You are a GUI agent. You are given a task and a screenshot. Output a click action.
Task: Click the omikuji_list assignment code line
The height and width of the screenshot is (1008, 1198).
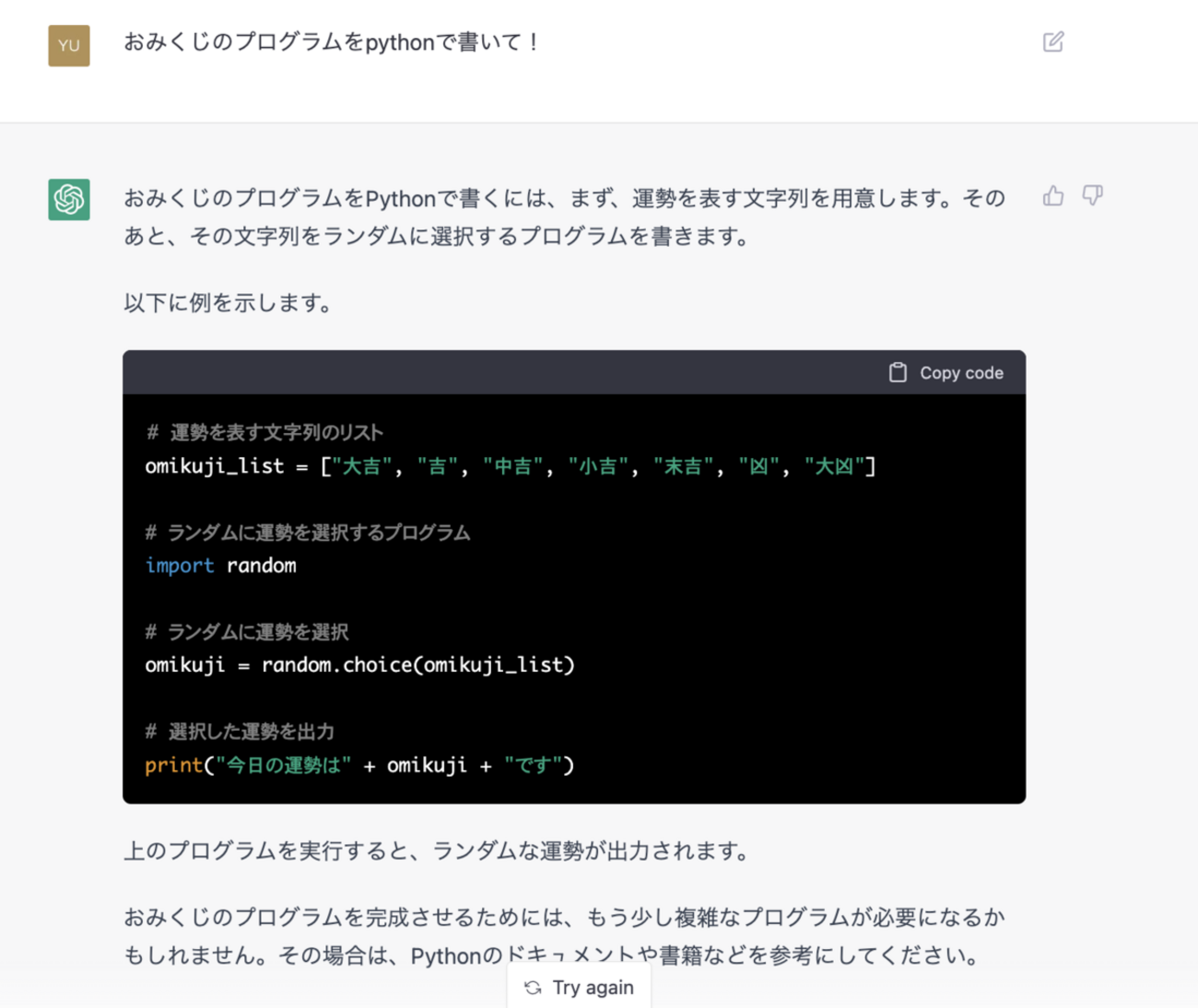pos(511,466)
